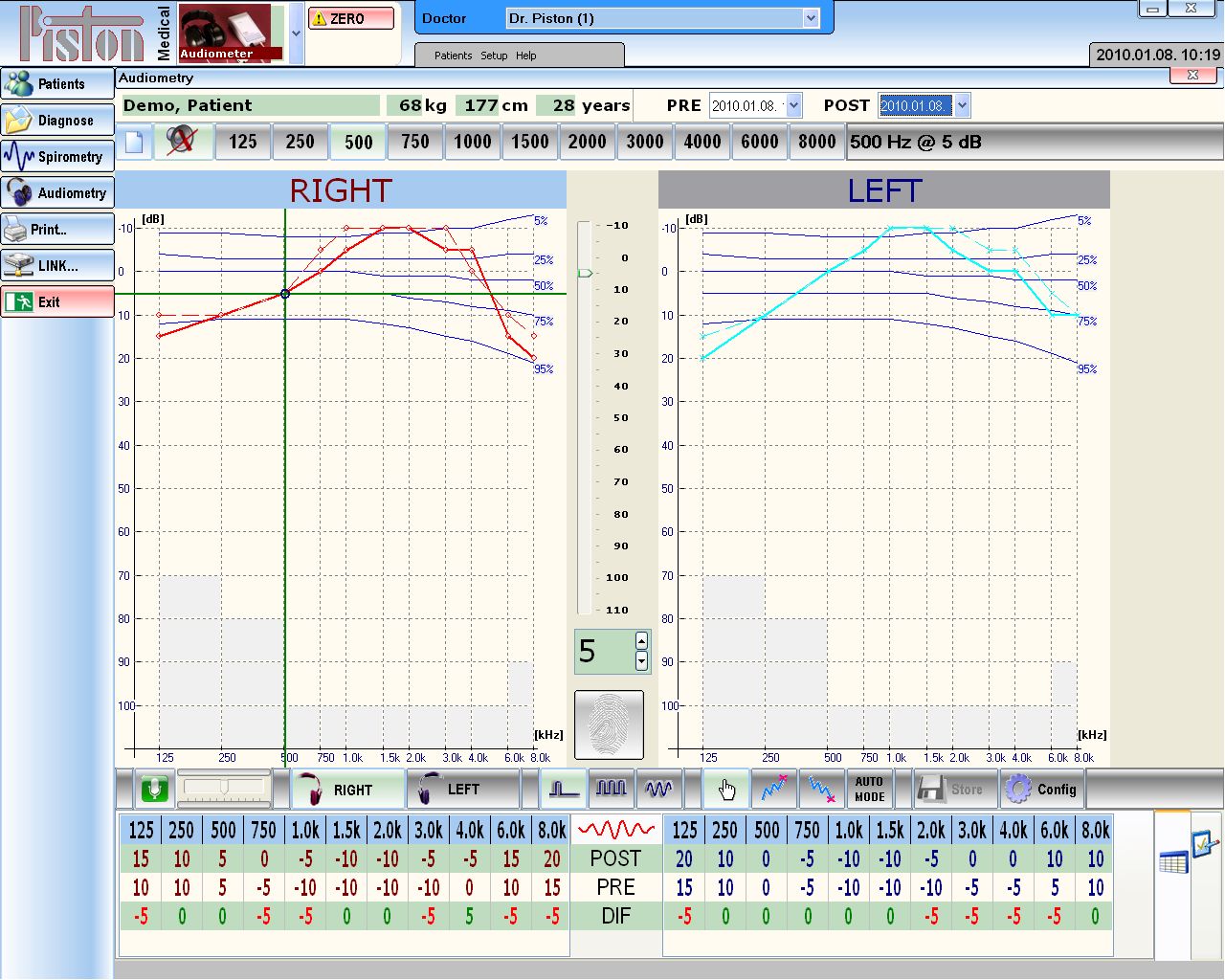Select the 6000 Hz frequency button

tap(760, 142)
